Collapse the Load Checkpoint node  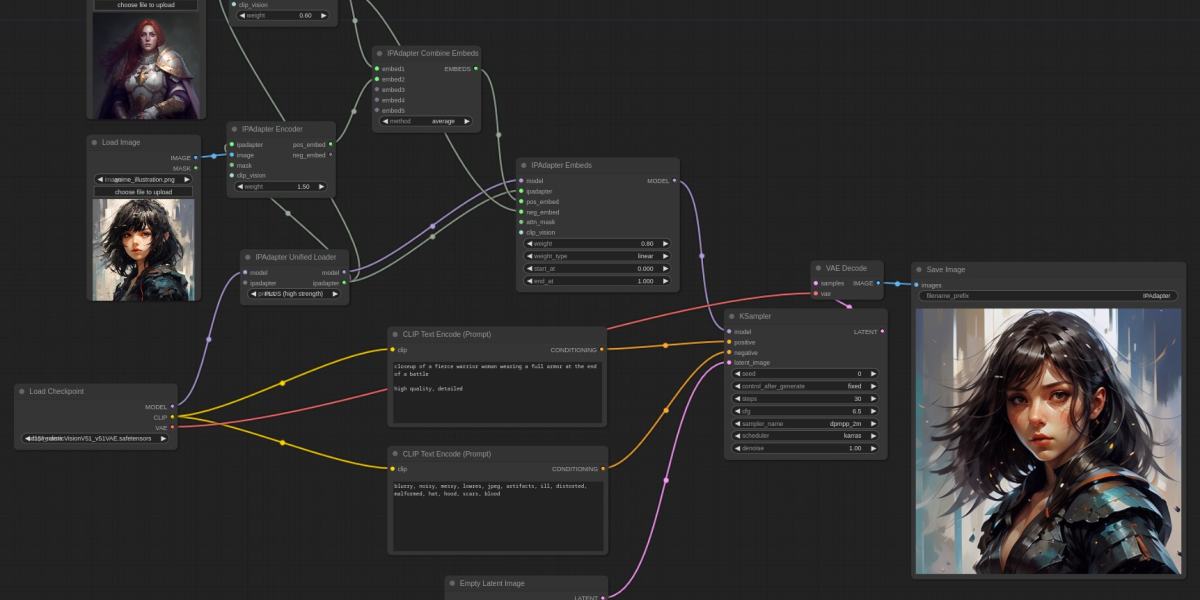point(22,391)
